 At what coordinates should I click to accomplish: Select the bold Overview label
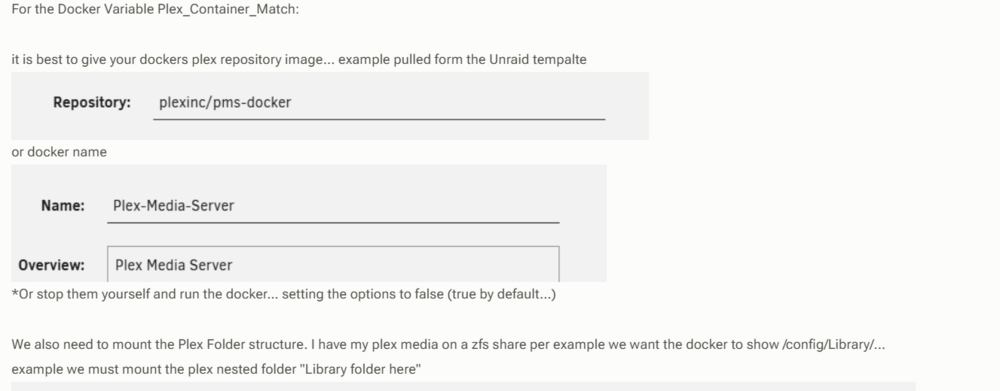click(51, 265)
